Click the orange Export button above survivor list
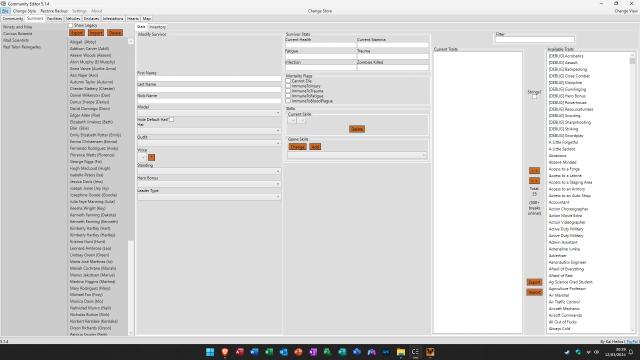The width and height of the screenshot is (640, 360). point(77,33)
